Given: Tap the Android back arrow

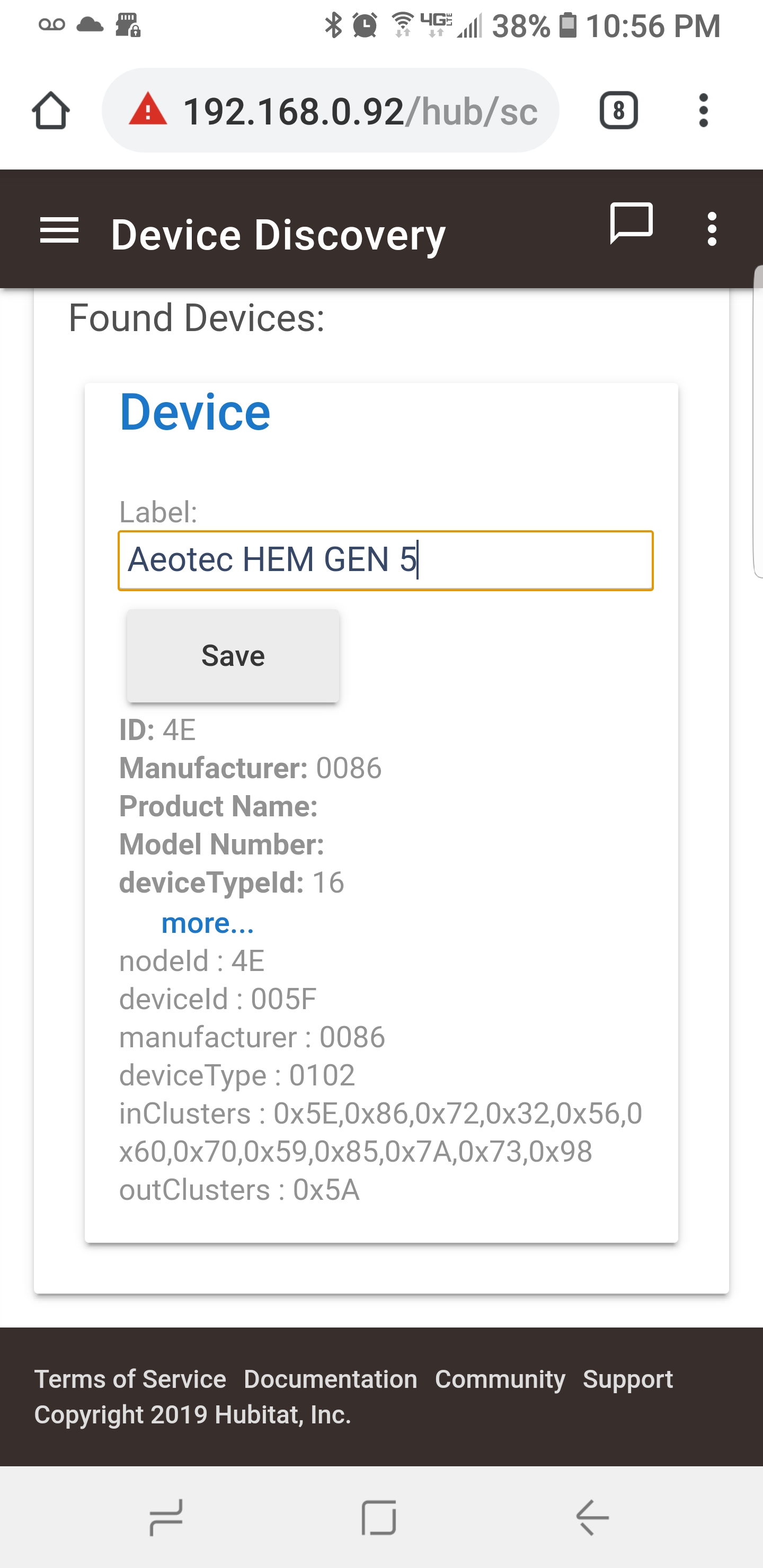Looking at the screenshot, I should (592, 1518).
